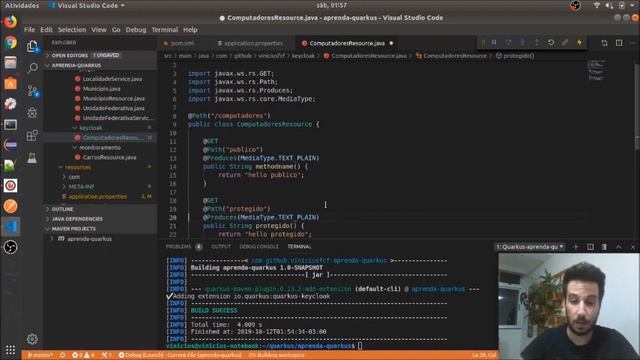
Task: Switch to the Debug Console tab
Action: pos(259,247)
